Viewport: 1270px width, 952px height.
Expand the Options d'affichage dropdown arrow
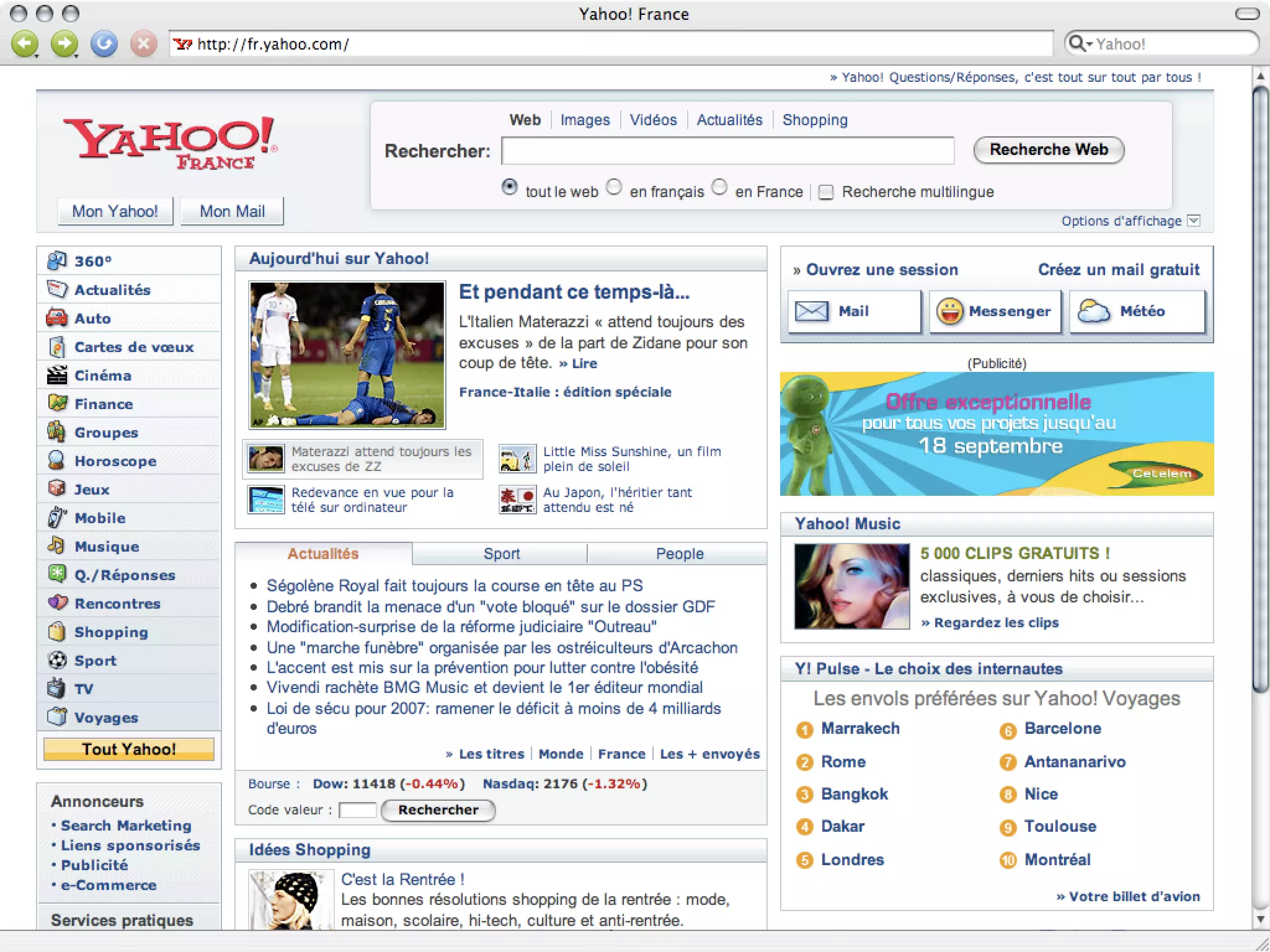coord(1194,221)
